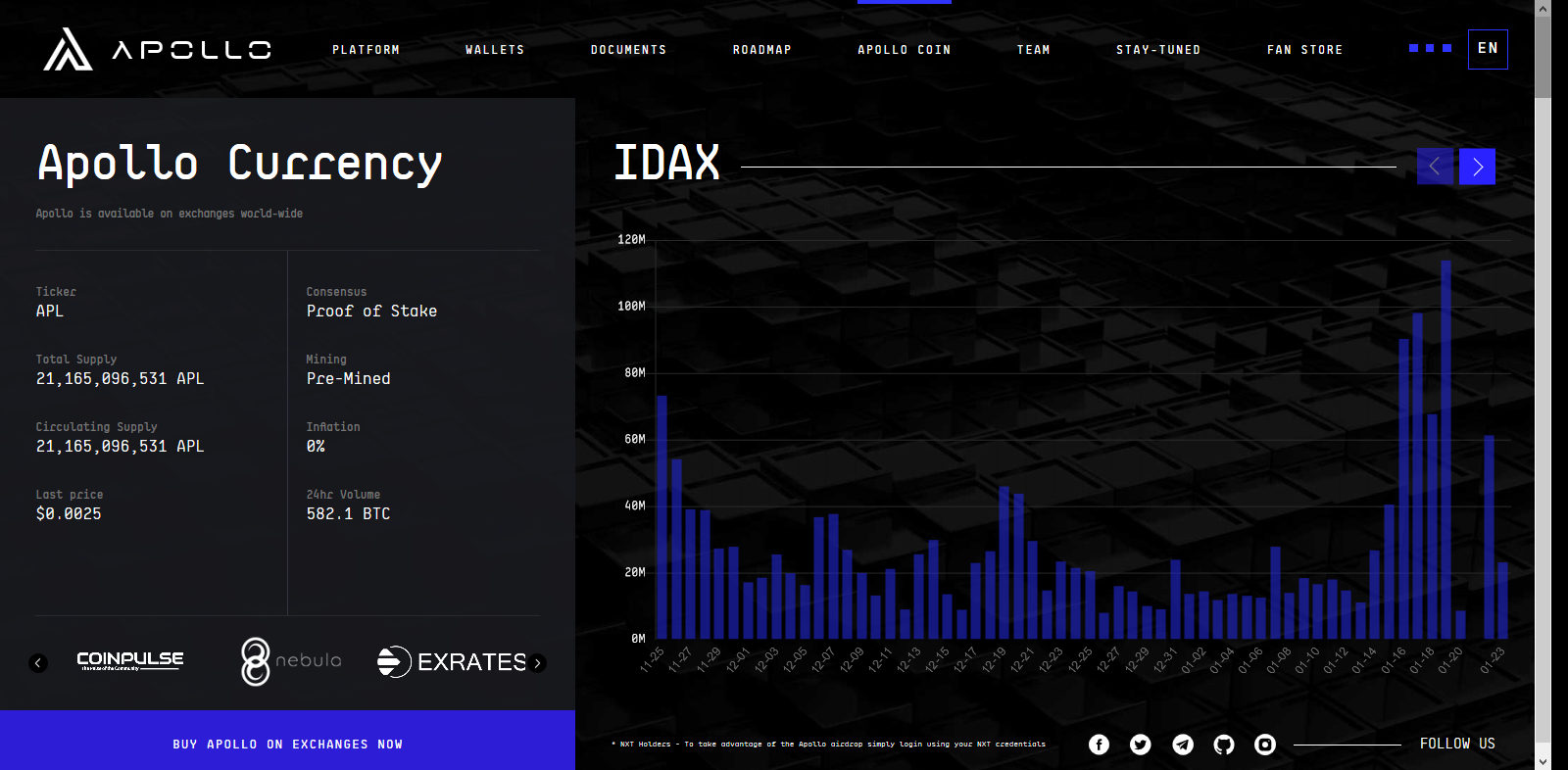Click the vertical scrollbar thumb
The image size is (1568, 770).
(x=1543, y=57)
